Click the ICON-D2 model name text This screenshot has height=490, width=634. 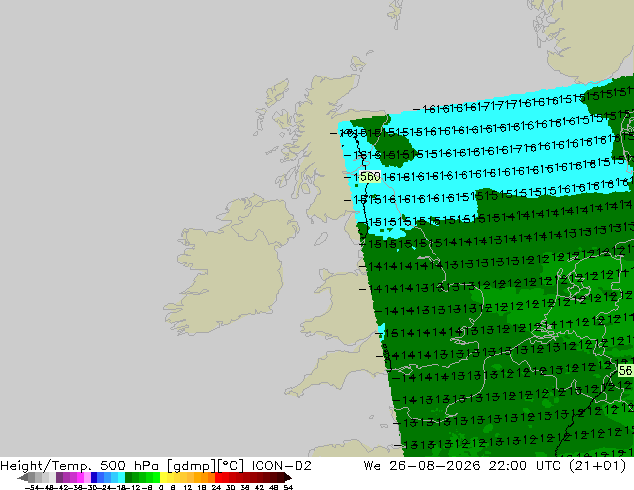(x=281, y=466)
